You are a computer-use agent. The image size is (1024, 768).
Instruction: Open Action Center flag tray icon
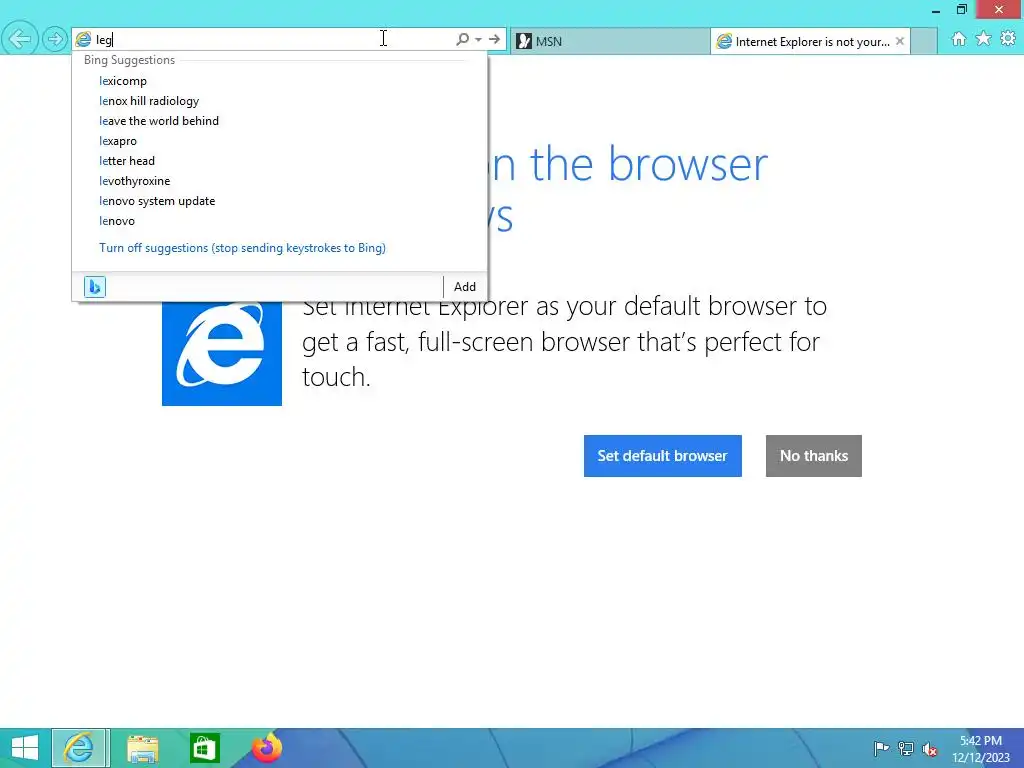point(881,748)
